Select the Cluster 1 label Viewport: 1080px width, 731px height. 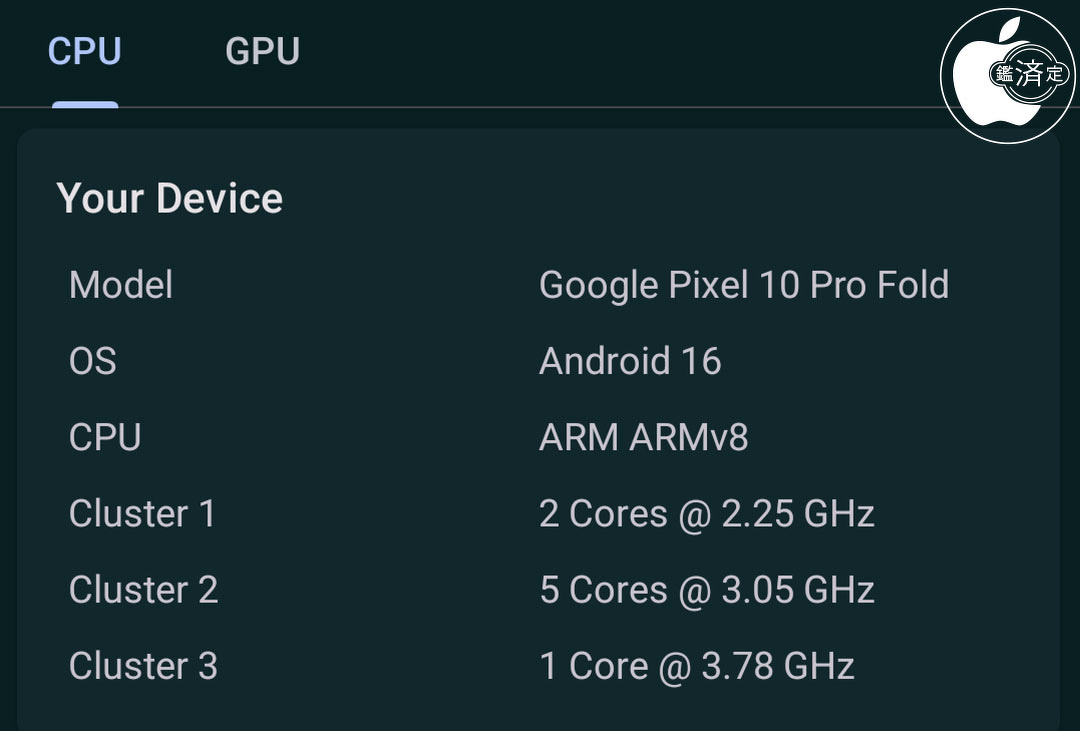pos(142,513)
